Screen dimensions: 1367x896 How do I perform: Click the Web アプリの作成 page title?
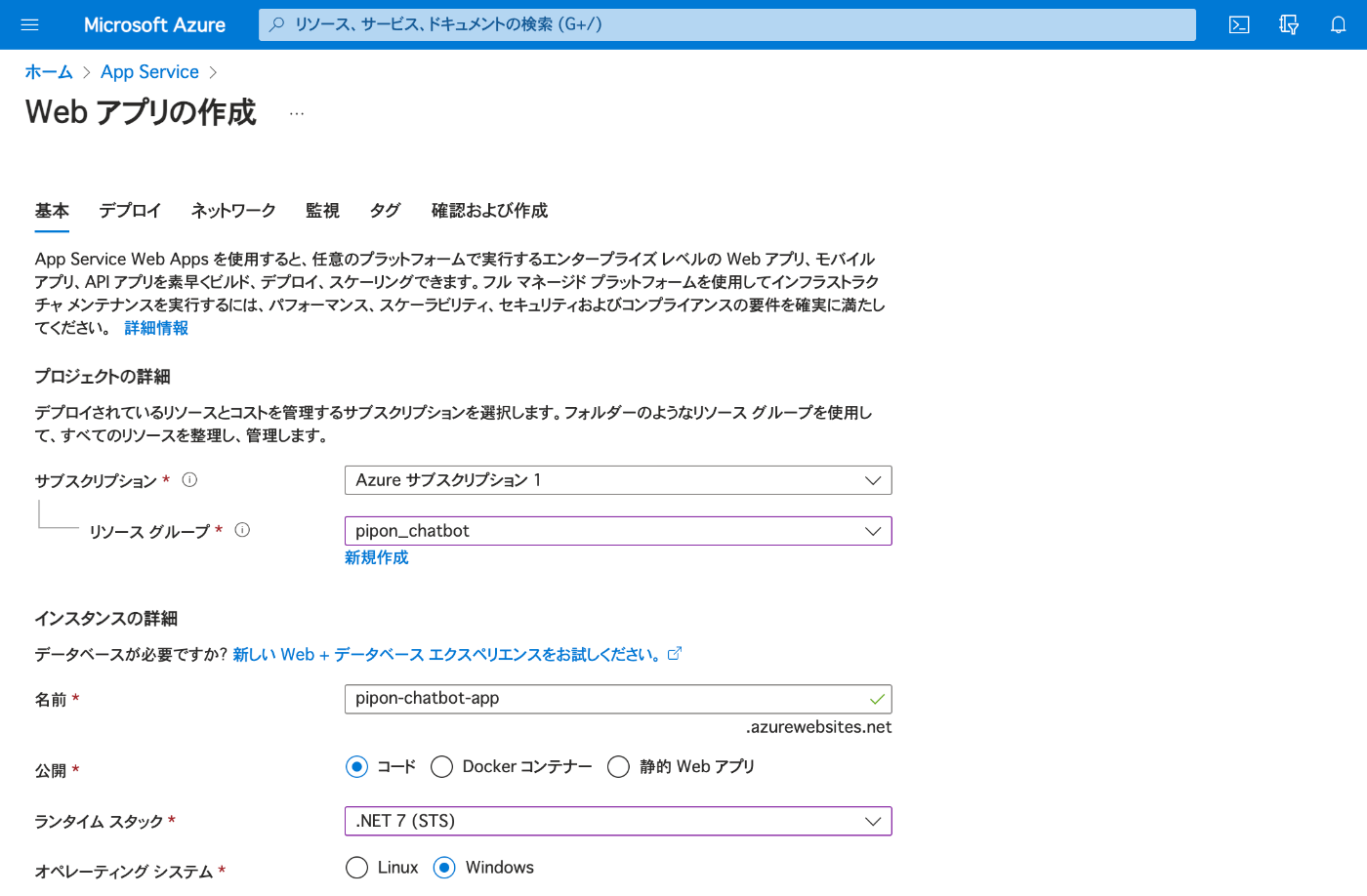click(141, 112)
